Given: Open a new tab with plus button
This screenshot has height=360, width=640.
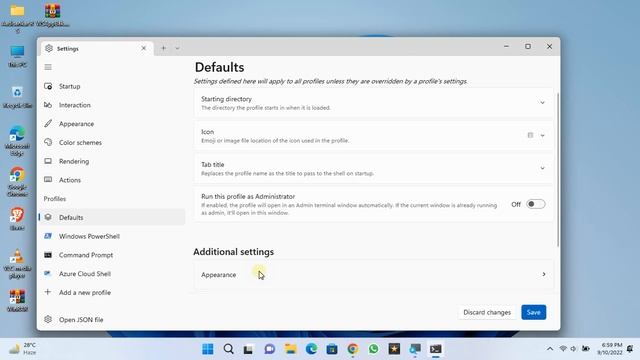Looking at the screenshot, I should [163, 48].
